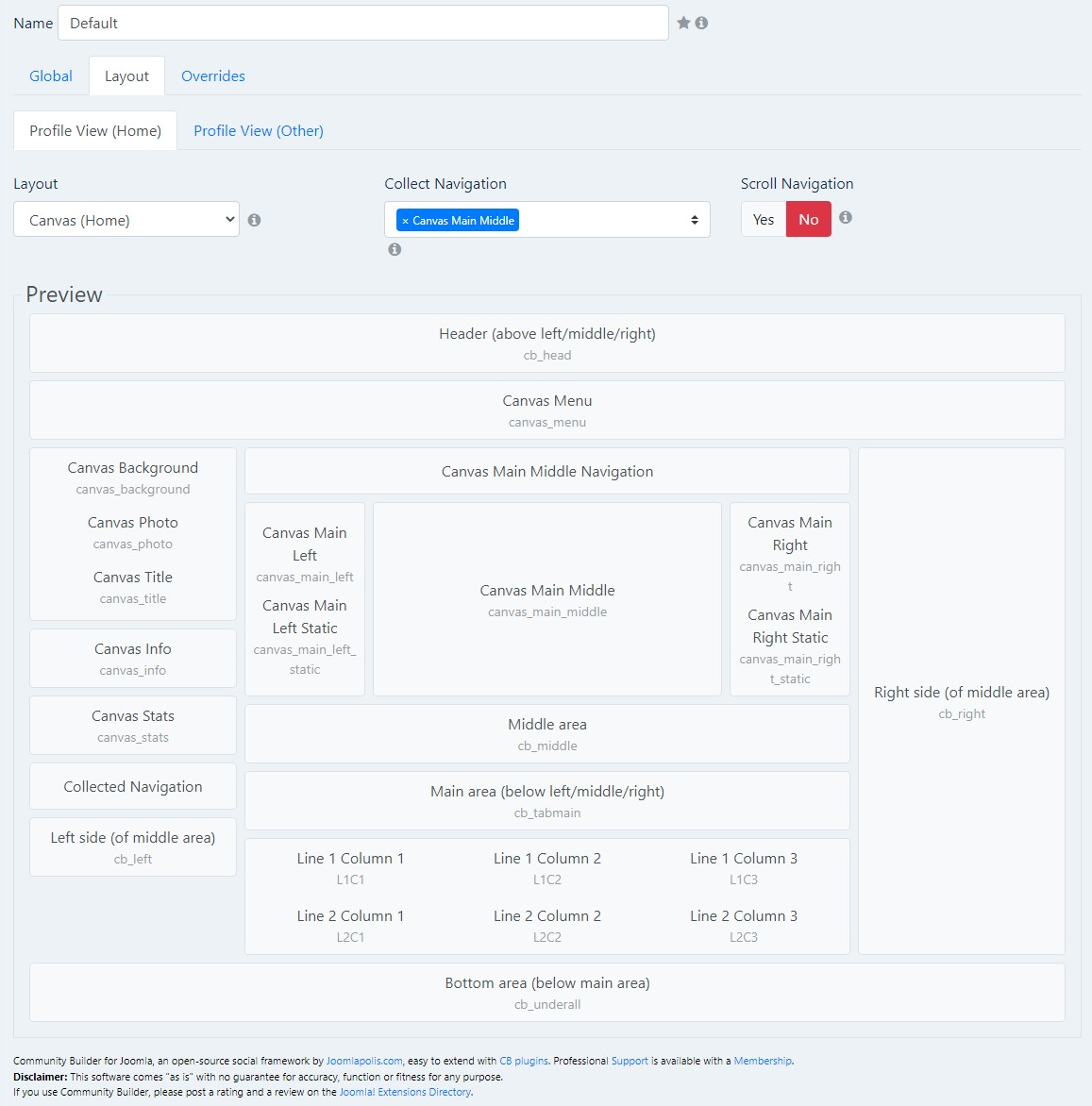The width and height of the screenshot is (1092, 1106).
Task: Click info icon beside Layout dropdown
Action: [255, 220]
